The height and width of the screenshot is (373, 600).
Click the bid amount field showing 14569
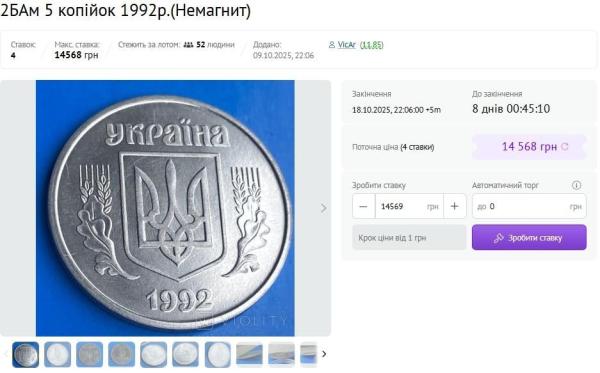pyautogui.click(x=409, y=207)
